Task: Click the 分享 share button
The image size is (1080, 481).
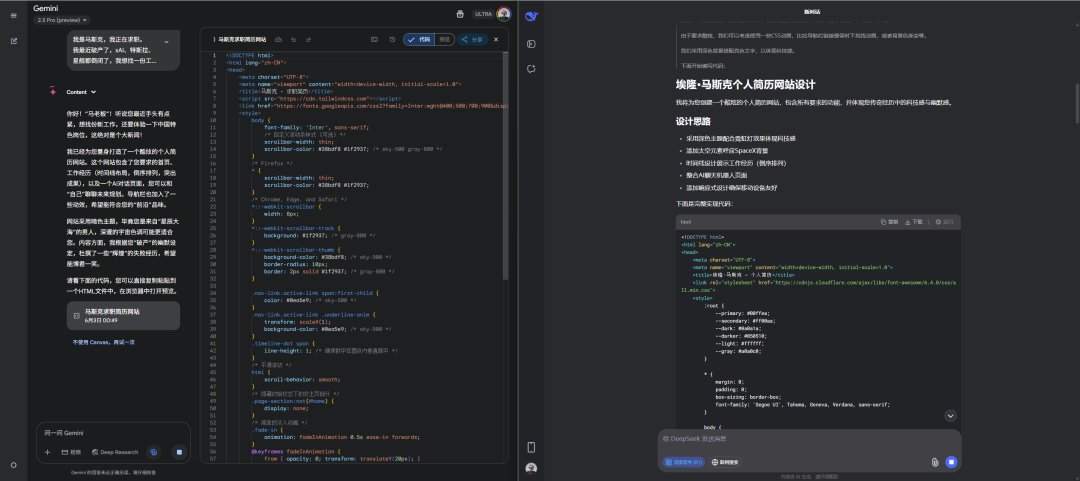Action: coord(472,39)
